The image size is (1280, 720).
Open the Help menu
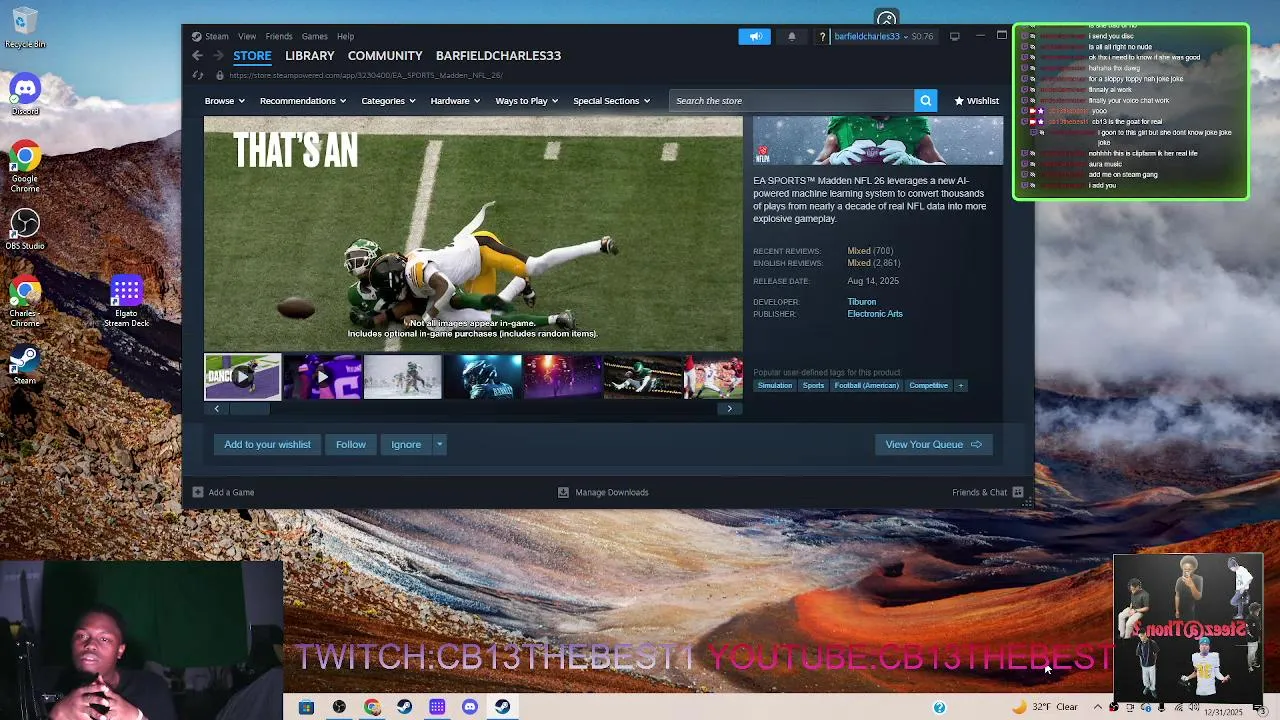click(345, 37)
